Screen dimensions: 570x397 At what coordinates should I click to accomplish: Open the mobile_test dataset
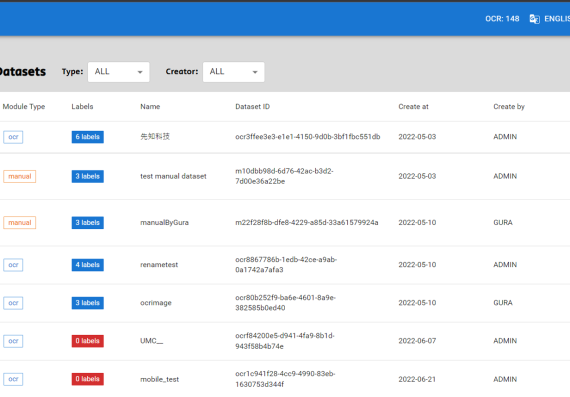click(160, 379)
